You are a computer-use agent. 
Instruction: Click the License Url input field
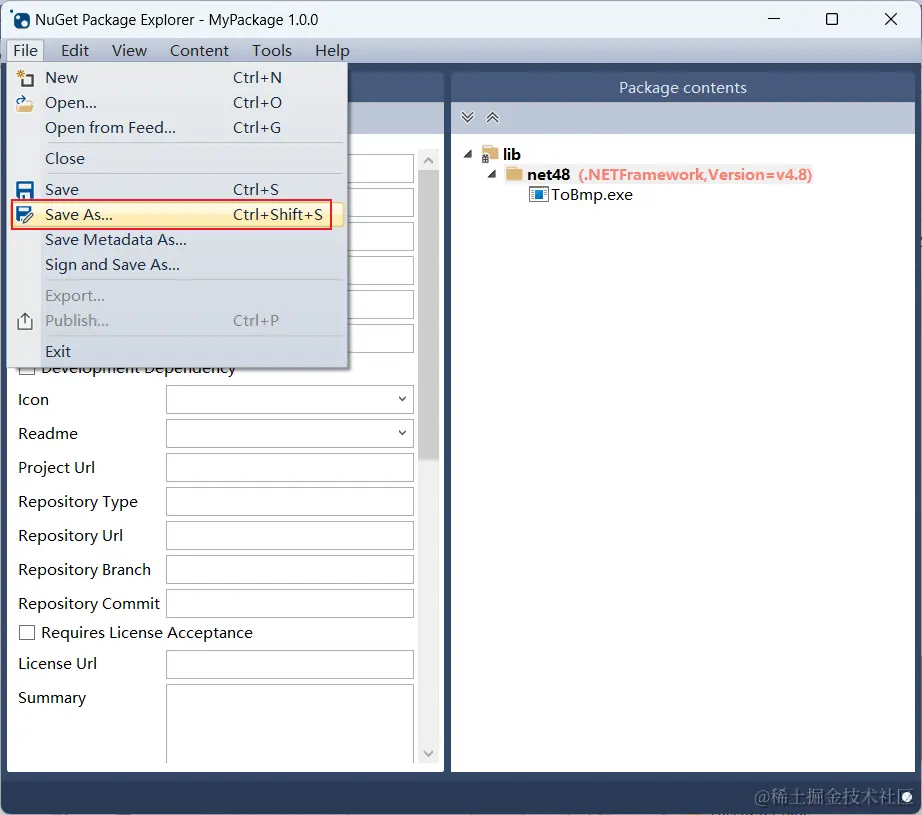click(x=290, y=664)
